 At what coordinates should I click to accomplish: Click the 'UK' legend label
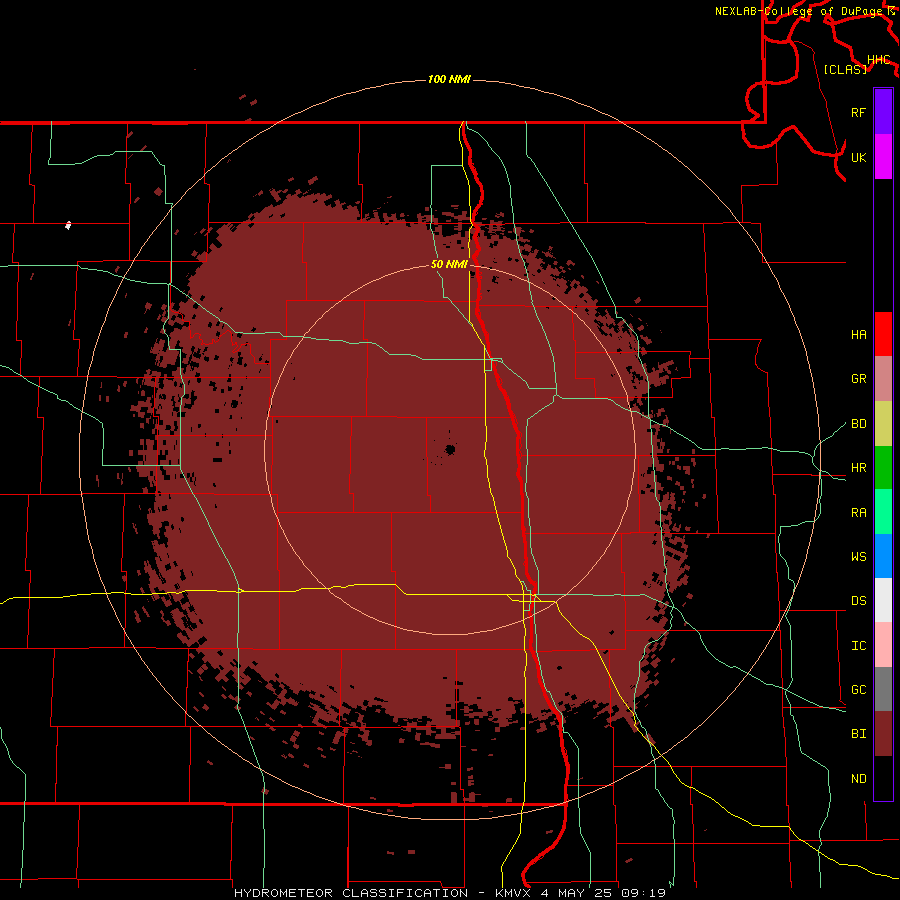coord(859,157)
